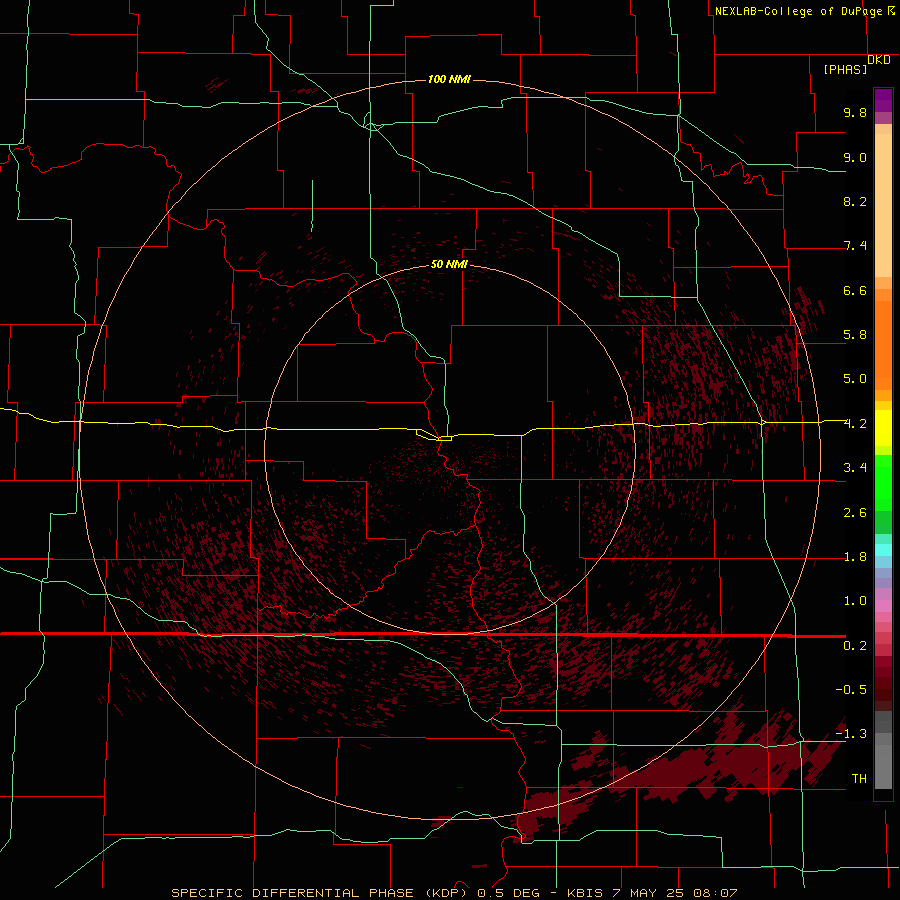Click the 50 NMI range ring label
900x900 pixels.
449,264
